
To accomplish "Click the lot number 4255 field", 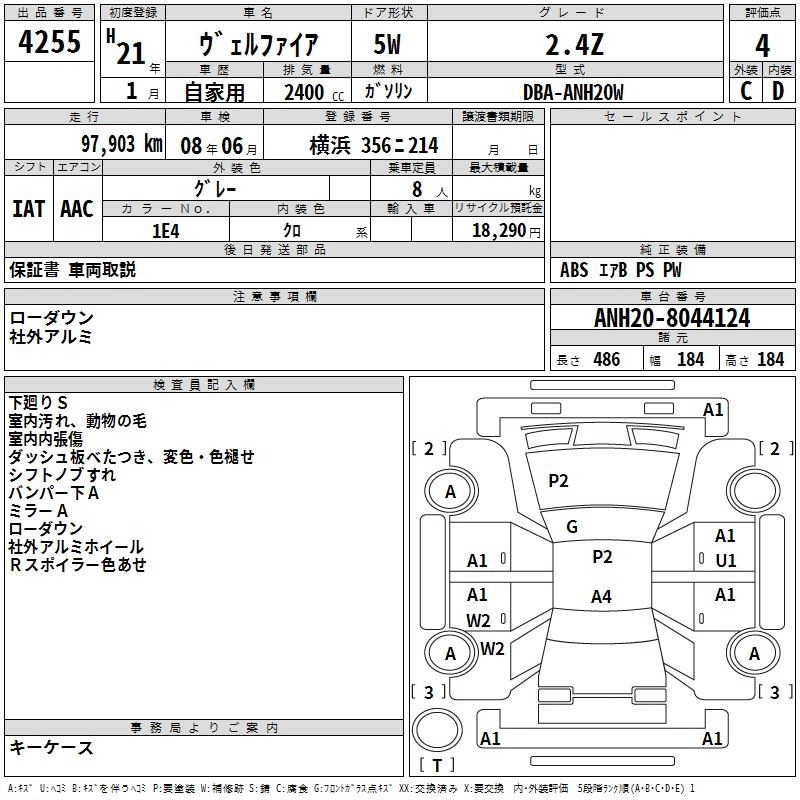I will click(49, 41).
